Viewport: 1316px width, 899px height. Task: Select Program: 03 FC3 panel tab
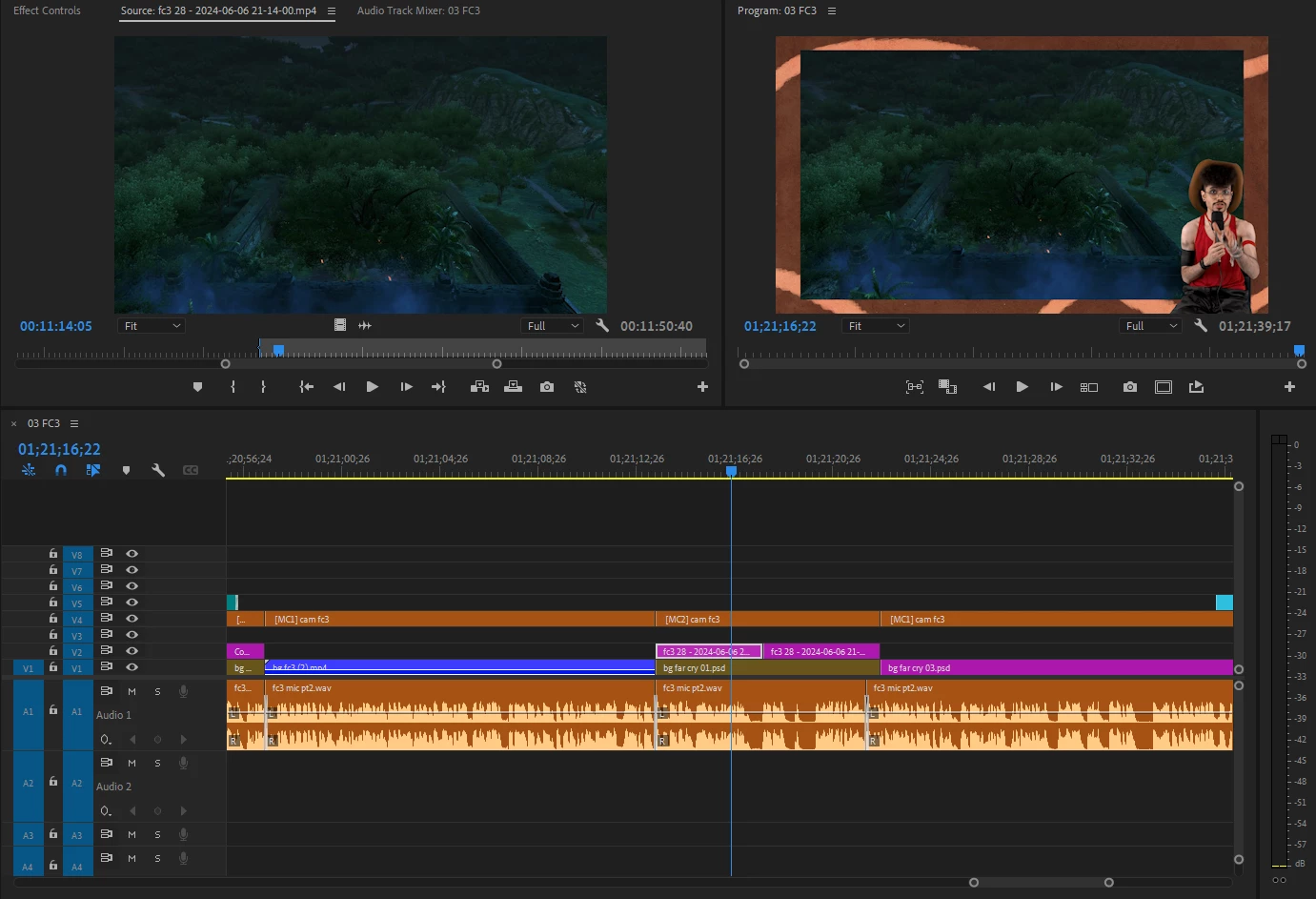(x=777, y=10)
